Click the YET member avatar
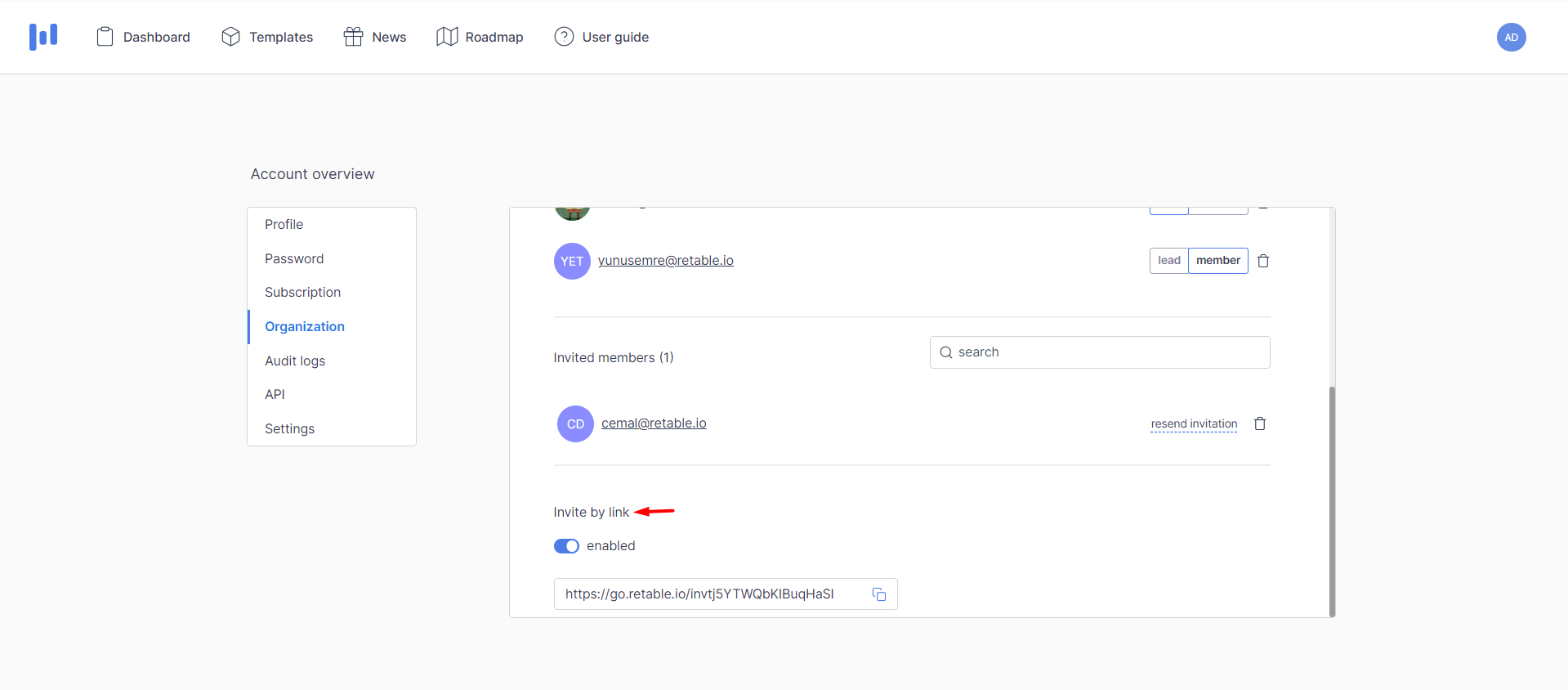This screenshot has width=1568, height=690. 572,261
